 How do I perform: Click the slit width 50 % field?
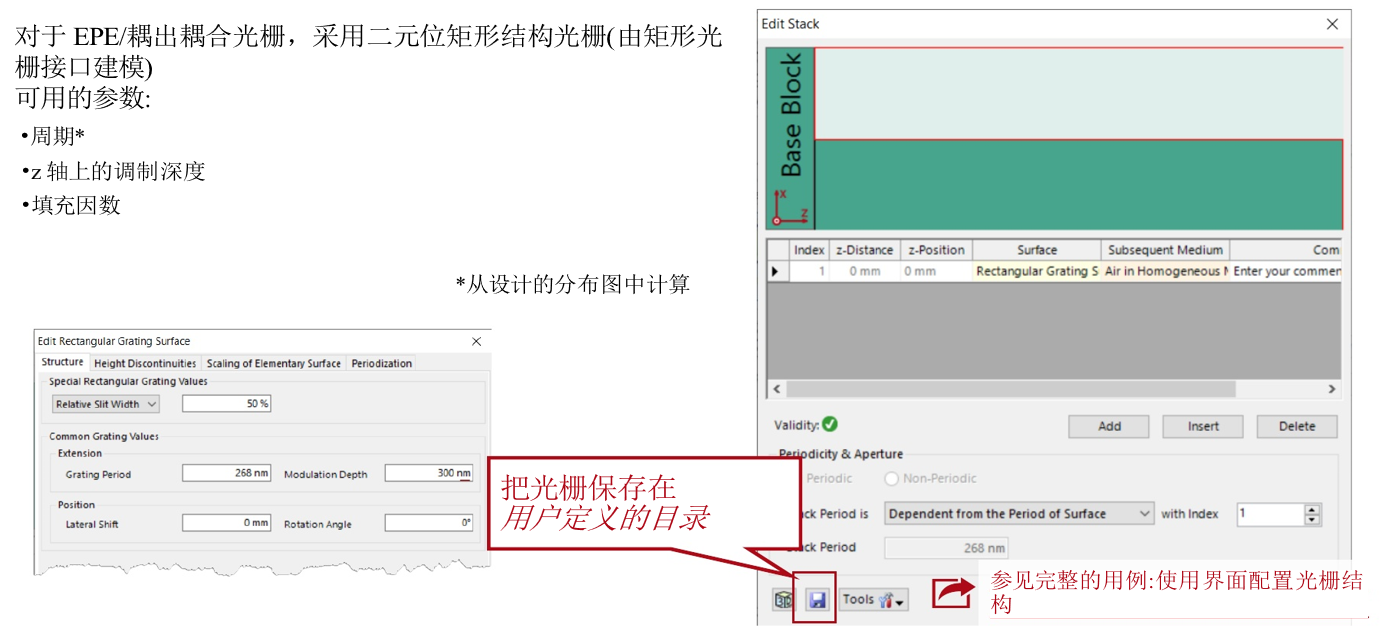pyautogui.click(x=227, y=404)
